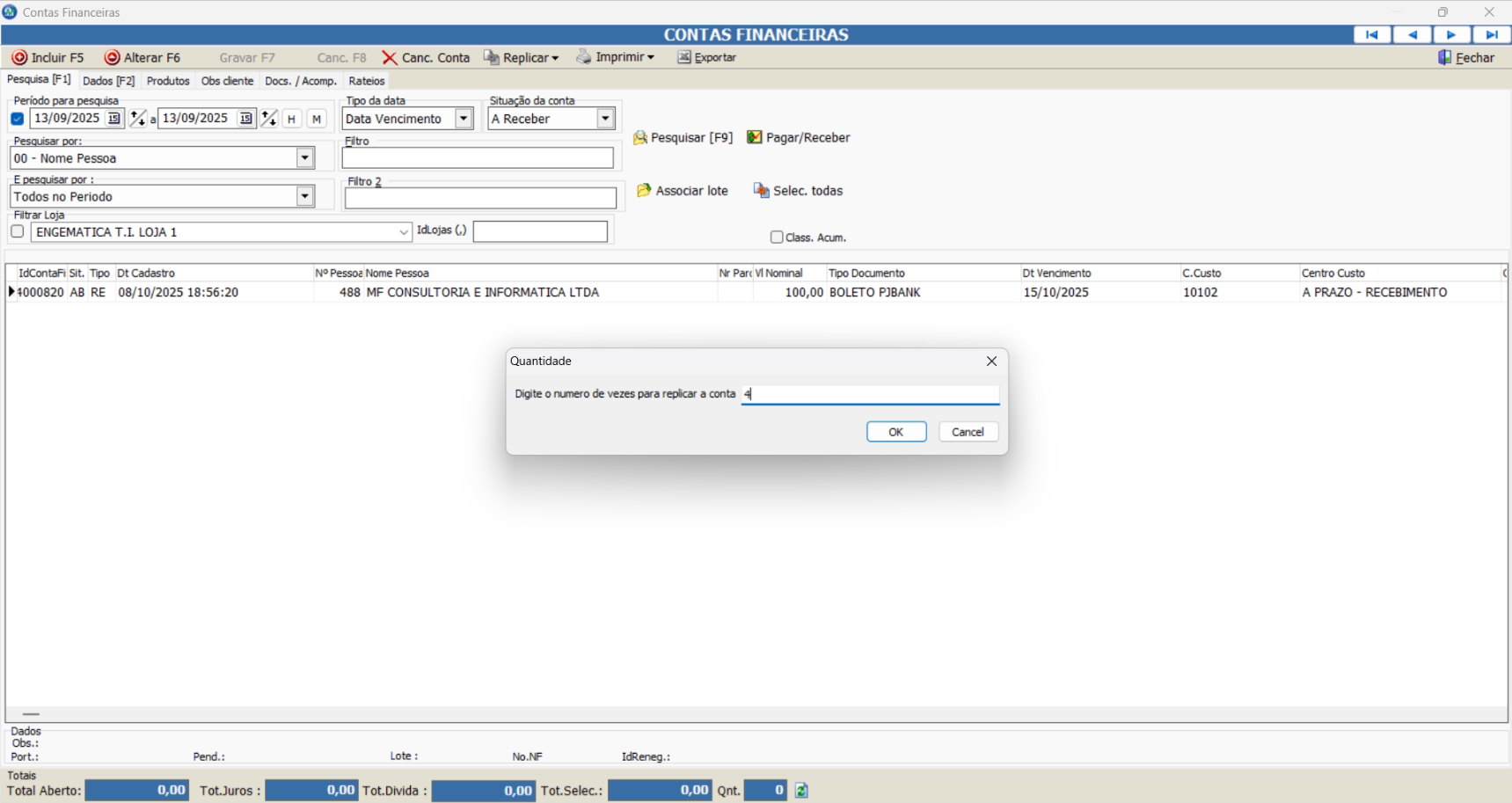Screen dimensions: 1512x803
Task: Open the Situação da conta dropdown
Action: (605, 119)
